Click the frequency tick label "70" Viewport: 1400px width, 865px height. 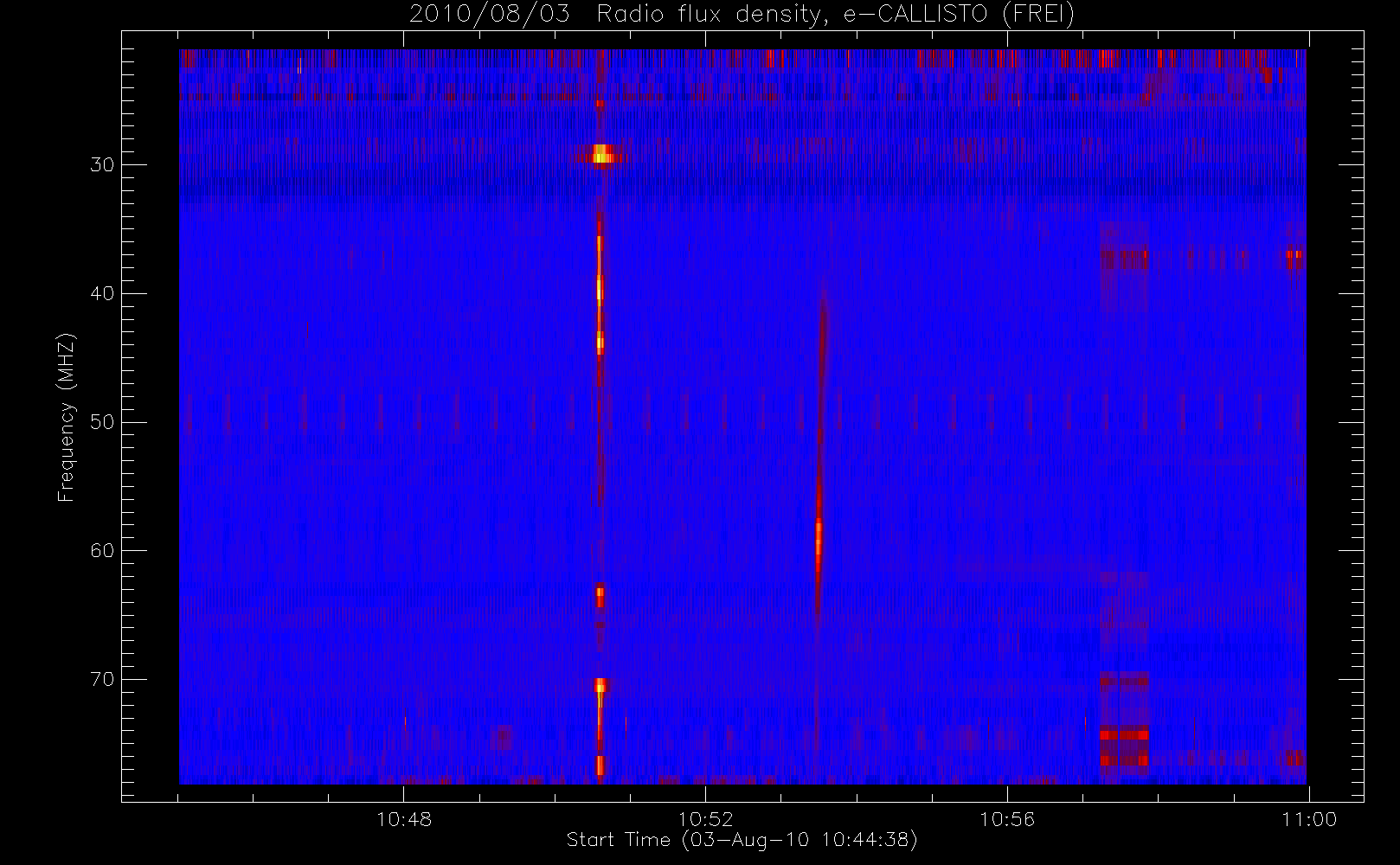pos(102,679)
